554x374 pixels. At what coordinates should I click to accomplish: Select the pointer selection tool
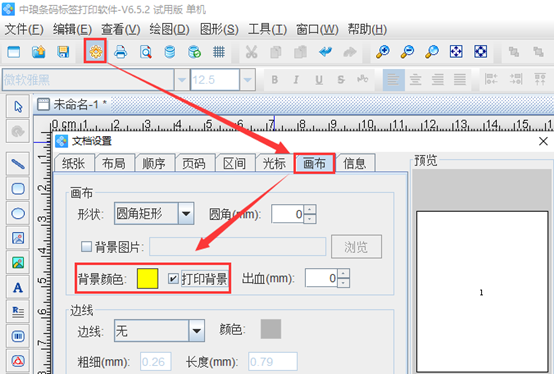[x=18, y=106]
